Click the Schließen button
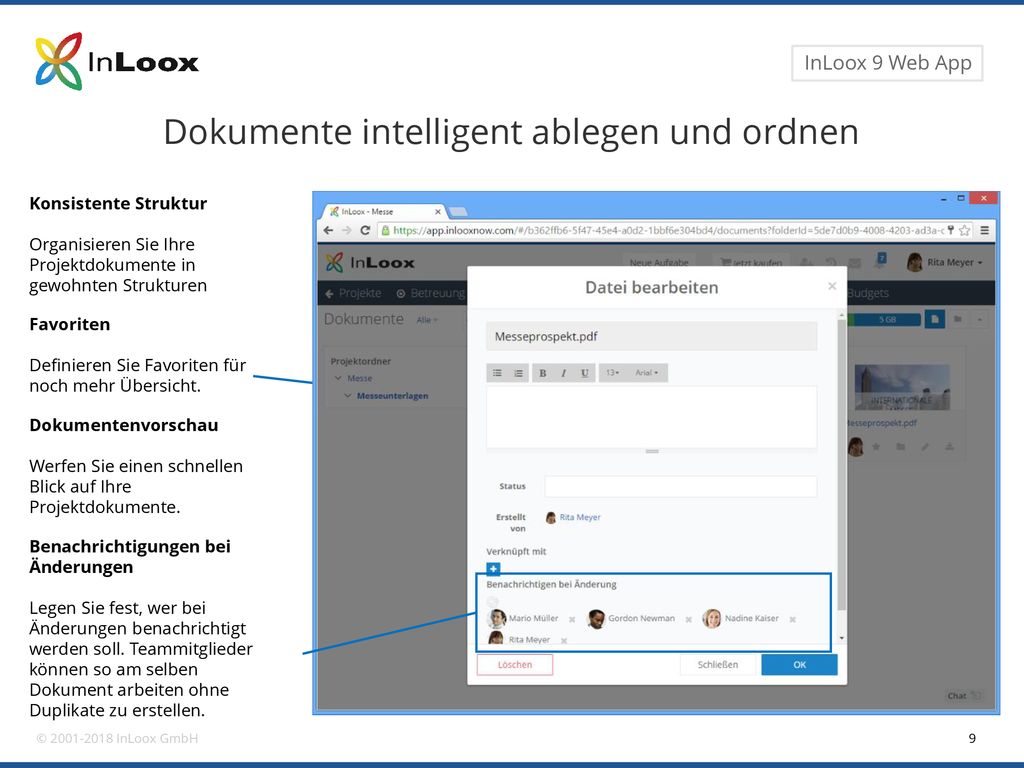The height and width of the screenshot is (768, 1024). [x=718, y=665]
